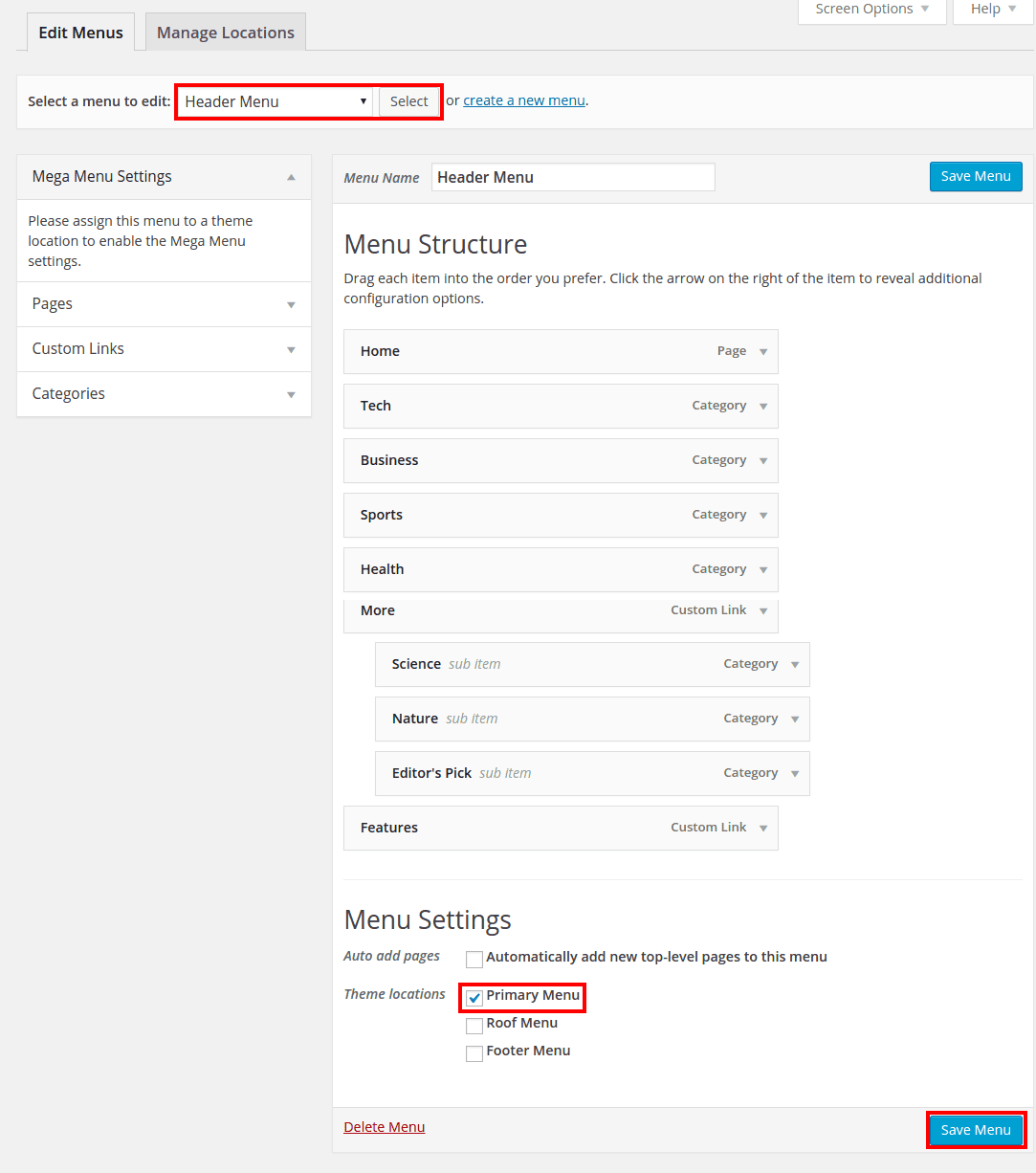Expand the Health category item options

coord(762,569)
